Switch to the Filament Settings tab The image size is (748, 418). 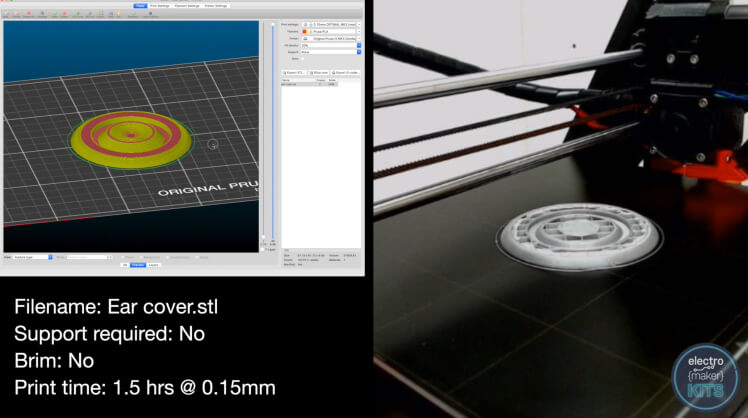tap(187, 6)
